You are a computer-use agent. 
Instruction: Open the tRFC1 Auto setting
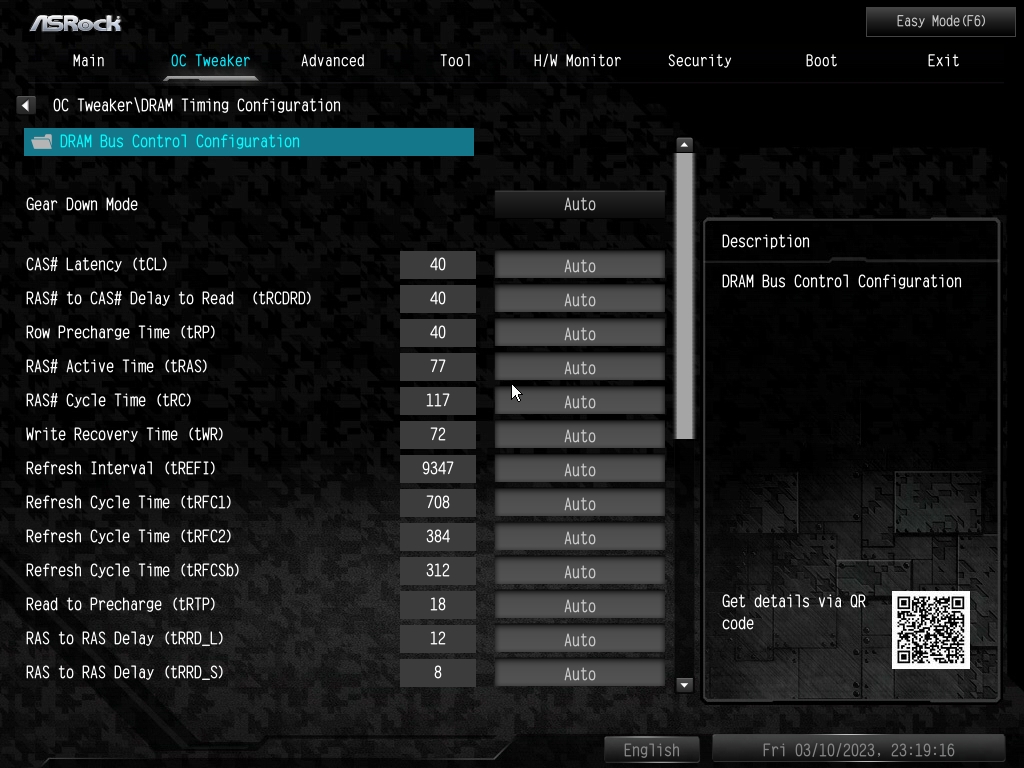[580, 504]
